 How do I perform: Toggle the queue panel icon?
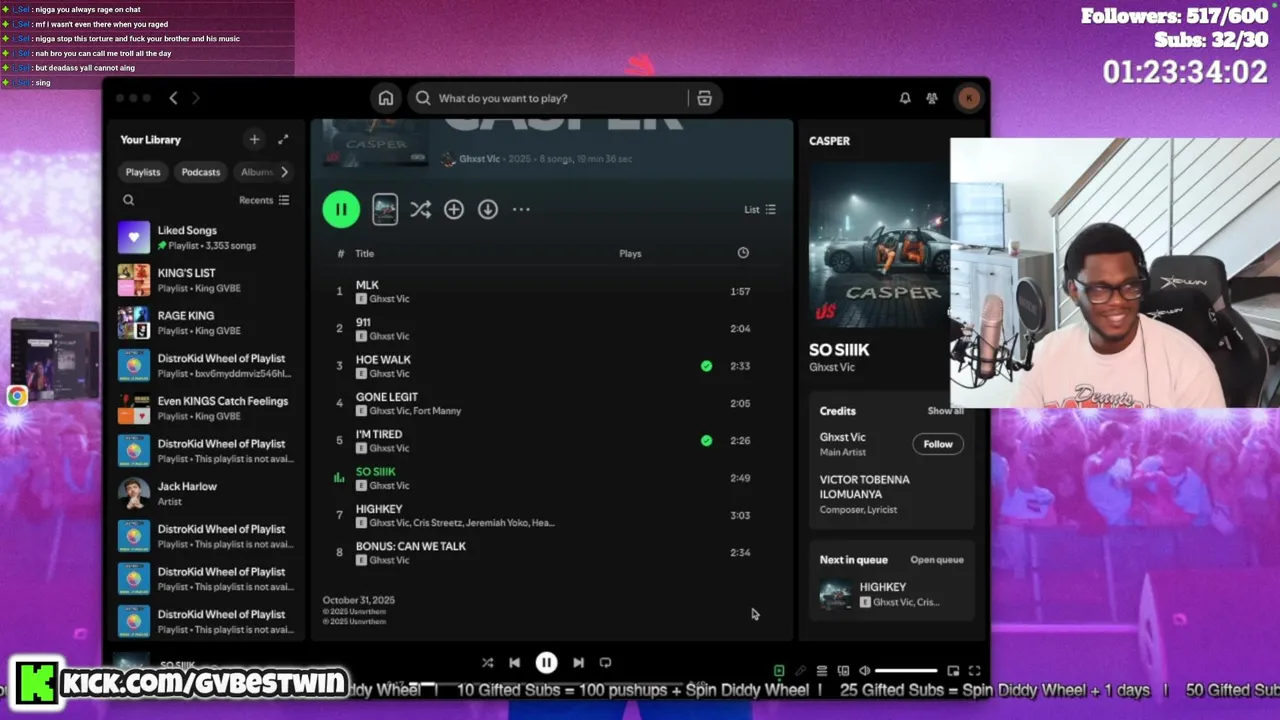click(822, 671)
